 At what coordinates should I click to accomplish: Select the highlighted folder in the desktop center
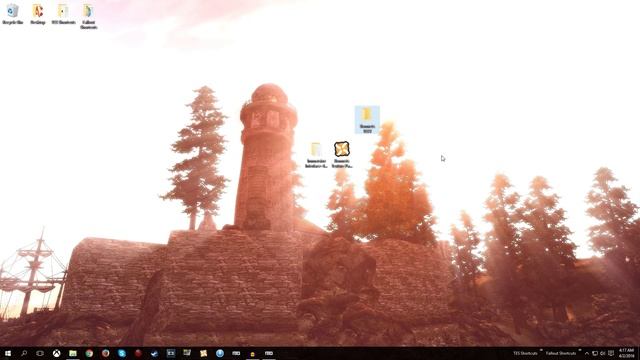(x=367, y=120)
